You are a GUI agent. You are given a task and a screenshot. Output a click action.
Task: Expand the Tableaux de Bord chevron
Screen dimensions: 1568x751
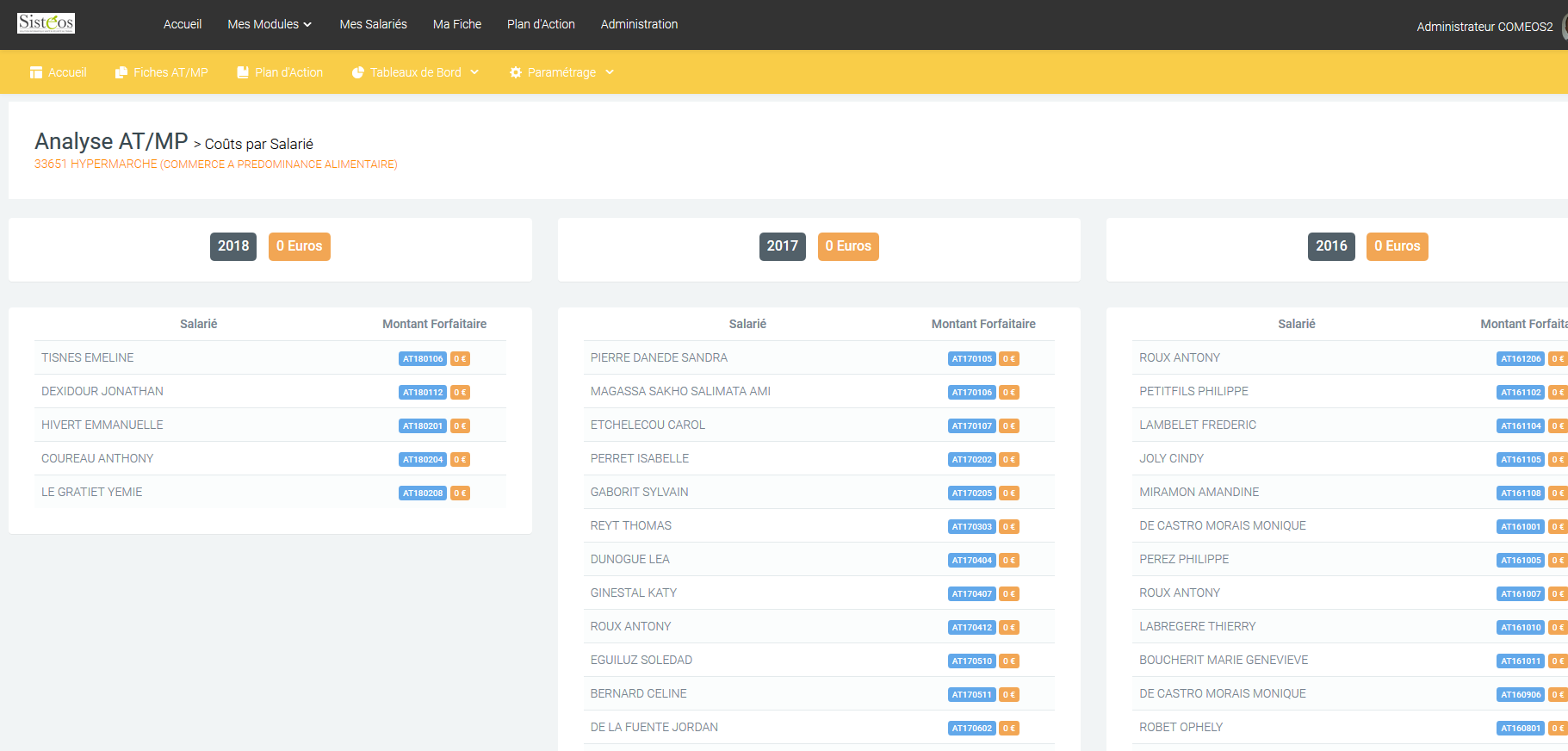click(x=474, y=72)
